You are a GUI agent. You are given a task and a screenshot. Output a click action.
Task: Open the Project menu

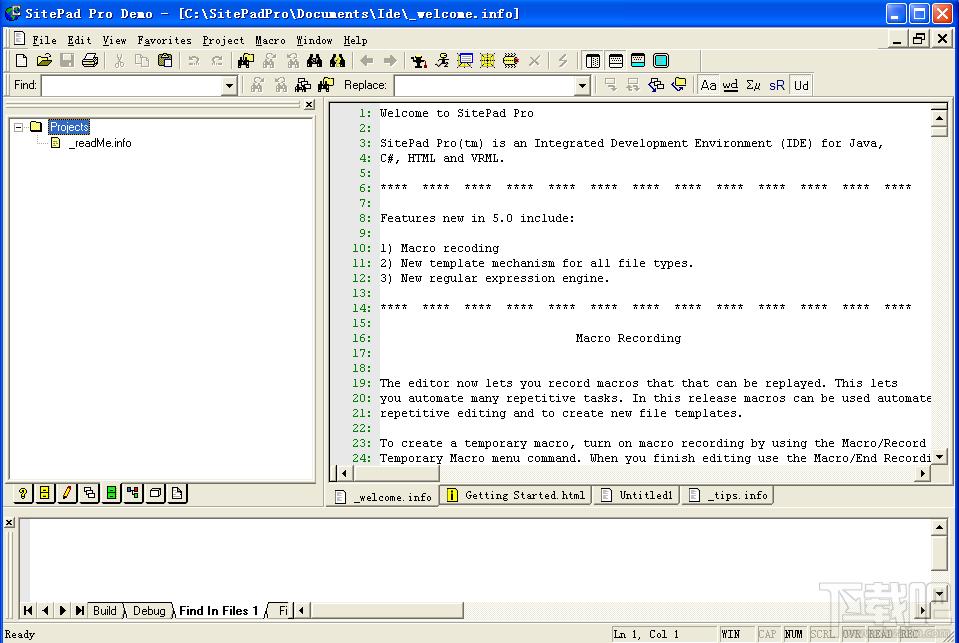223,40
